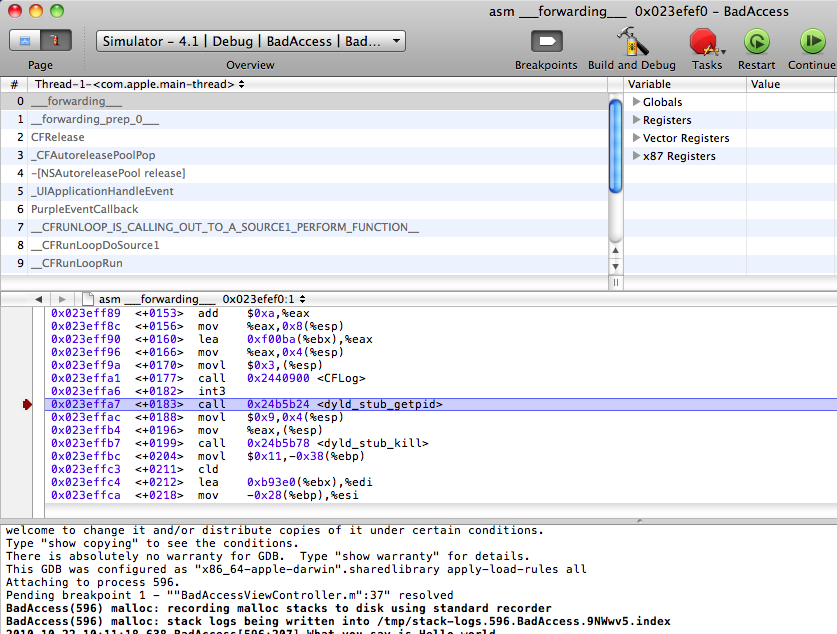This screenshot has height=634, width=837.
Task: Click the Value column header
Action: (x=791, y=84)
